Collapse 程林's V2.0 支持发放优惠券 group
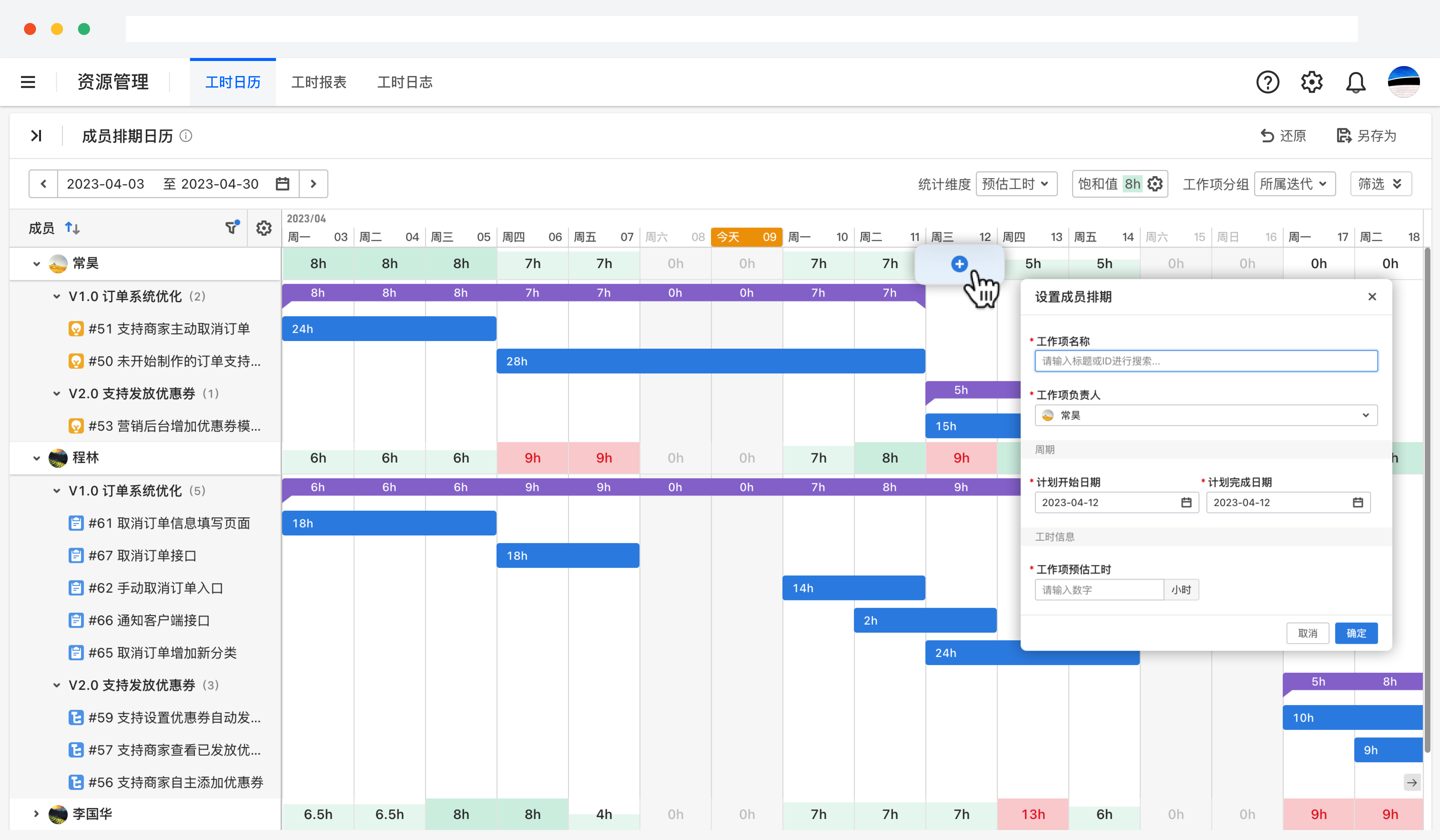 (x=57, y=685)
